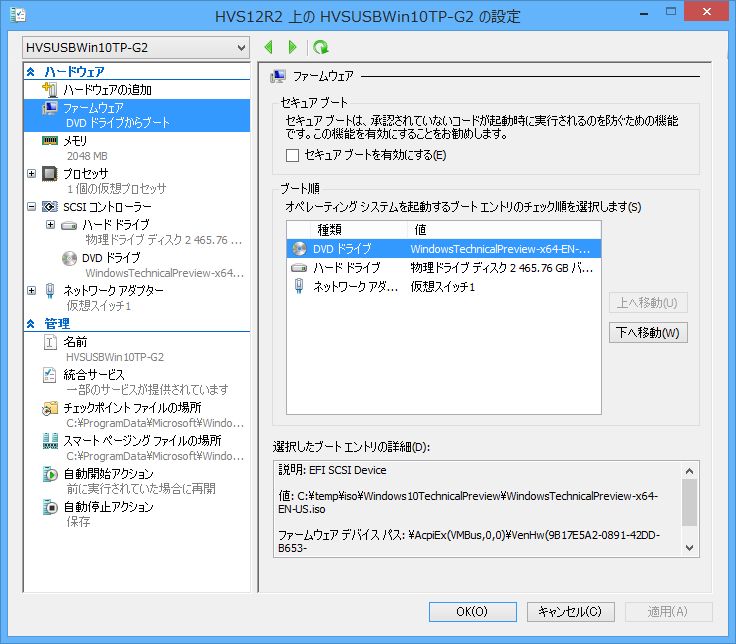Click the 説明: EFI SCSI Device text
The height and width of the screenshot is (644, 736).
point(332,470)
